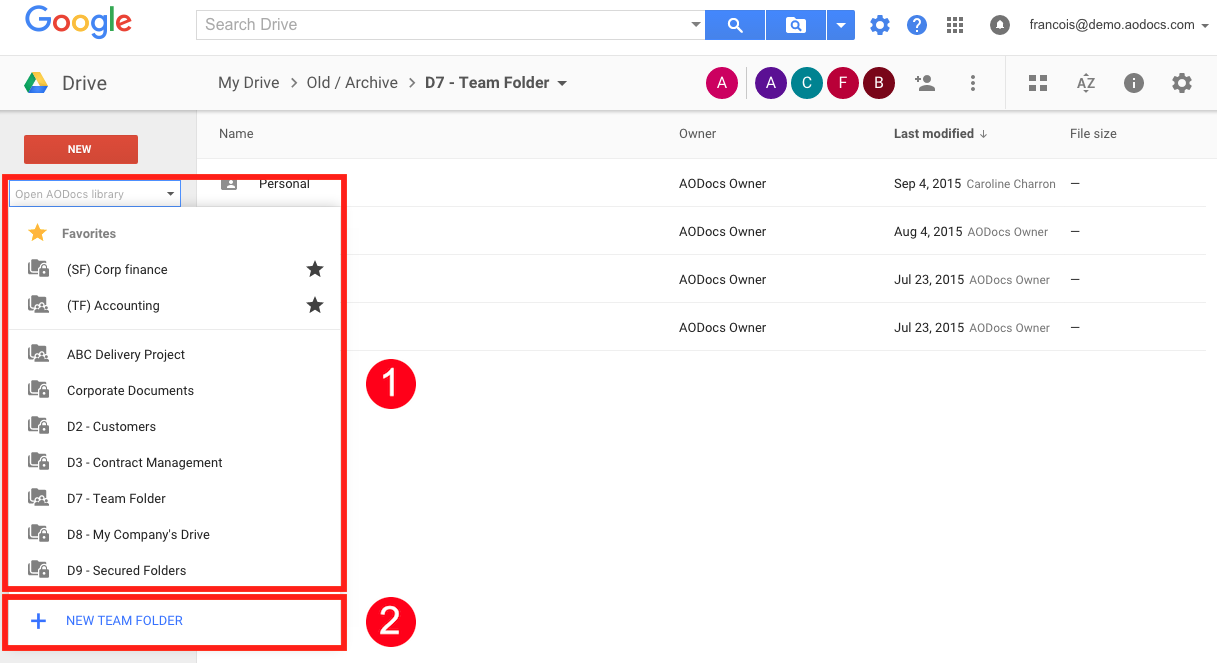Click the folder search button beside the magnifier
This screenshot has height=663, width=1217.
(796, 25)
